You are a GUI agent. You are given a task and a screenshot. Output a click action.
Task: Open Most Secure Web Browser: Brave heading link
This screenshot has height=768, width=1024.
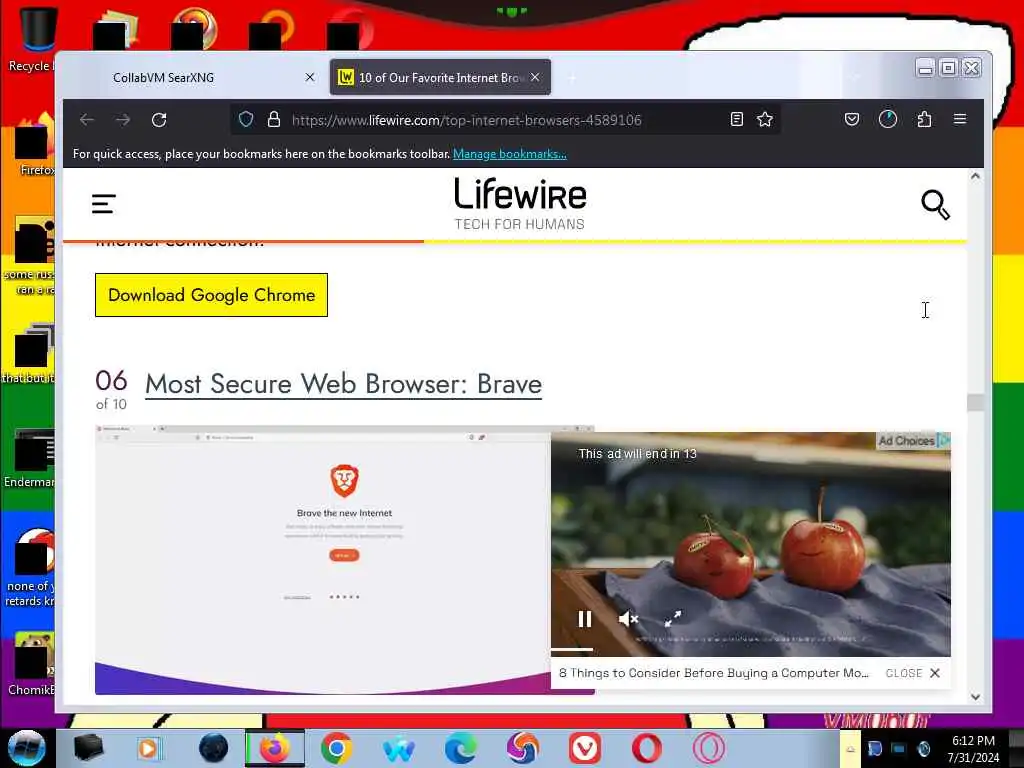[x=344, y=384]
